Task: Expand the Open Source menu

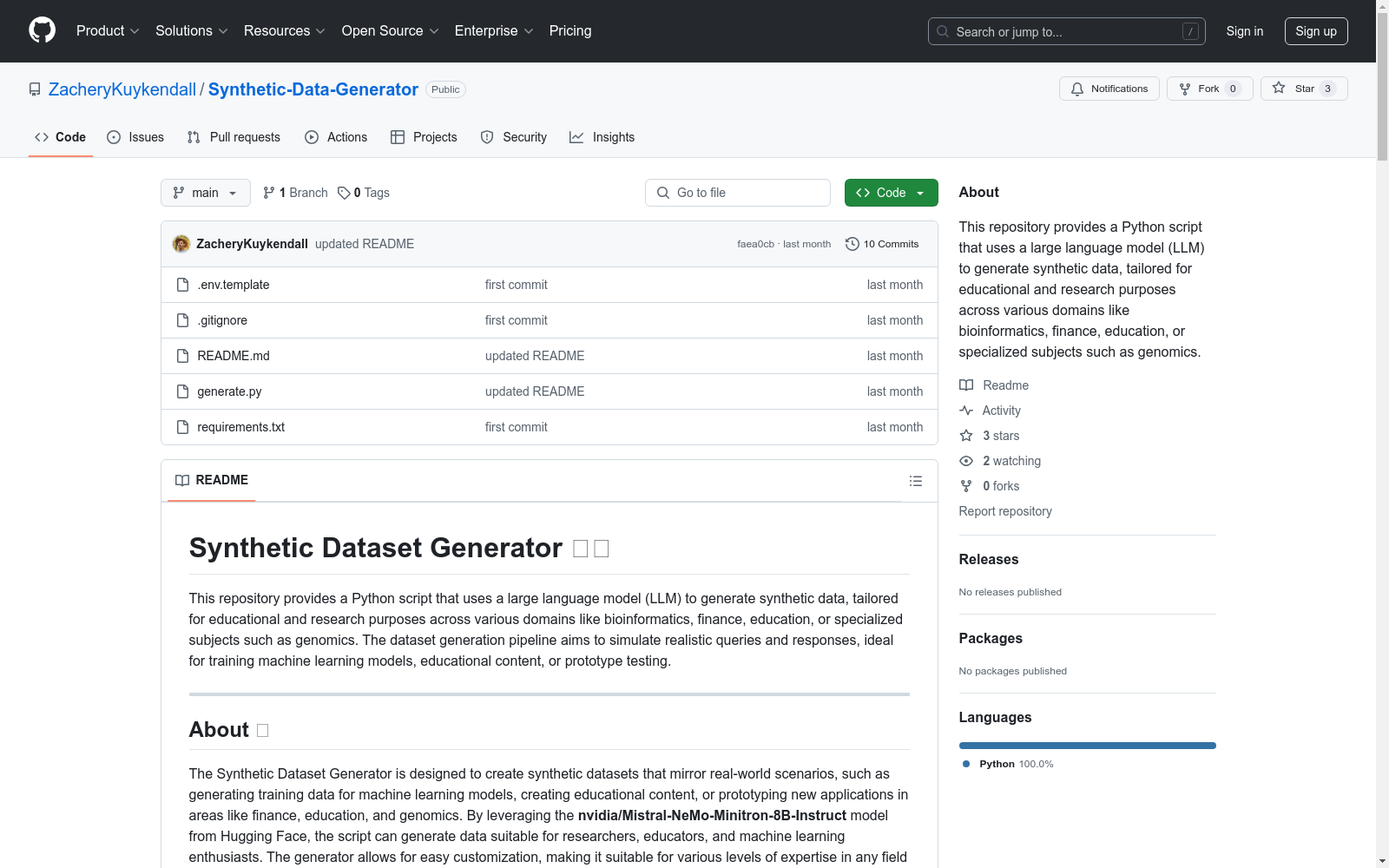Action: click(x=391, y=31)
